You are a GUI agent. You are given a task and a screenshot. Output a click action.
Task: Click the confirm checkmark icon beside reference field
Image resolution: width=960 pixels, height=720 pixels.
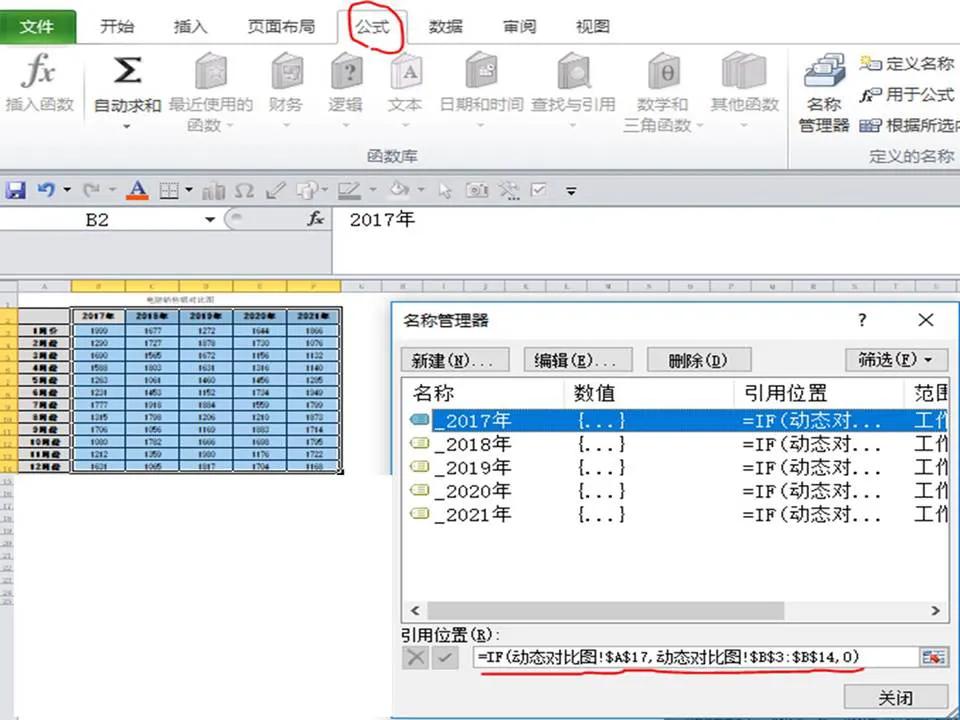(x=445, y=658)
